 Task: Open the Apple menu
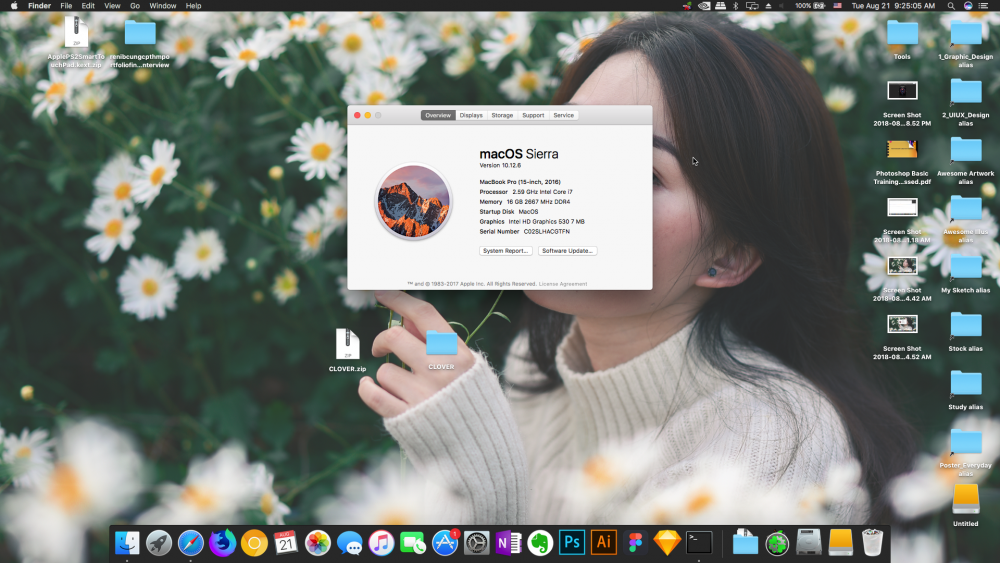(x=14, y=6)
